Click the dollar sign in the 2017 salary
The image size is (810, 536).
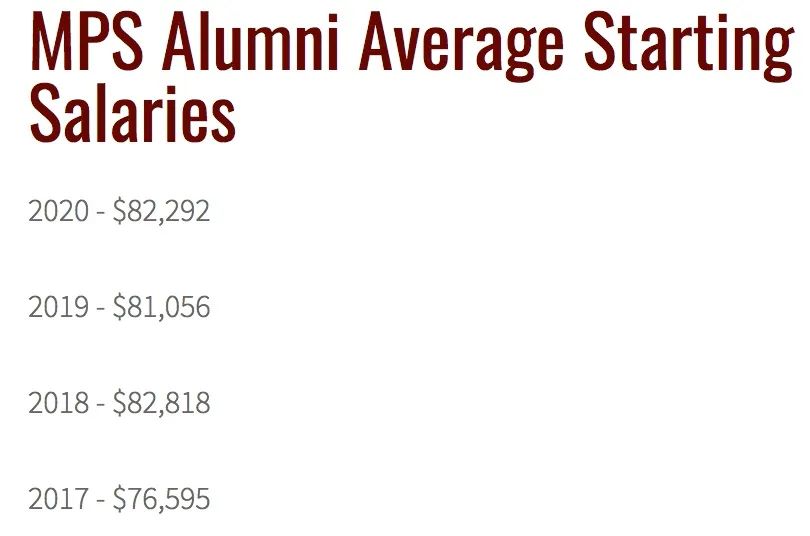[119, 499]
